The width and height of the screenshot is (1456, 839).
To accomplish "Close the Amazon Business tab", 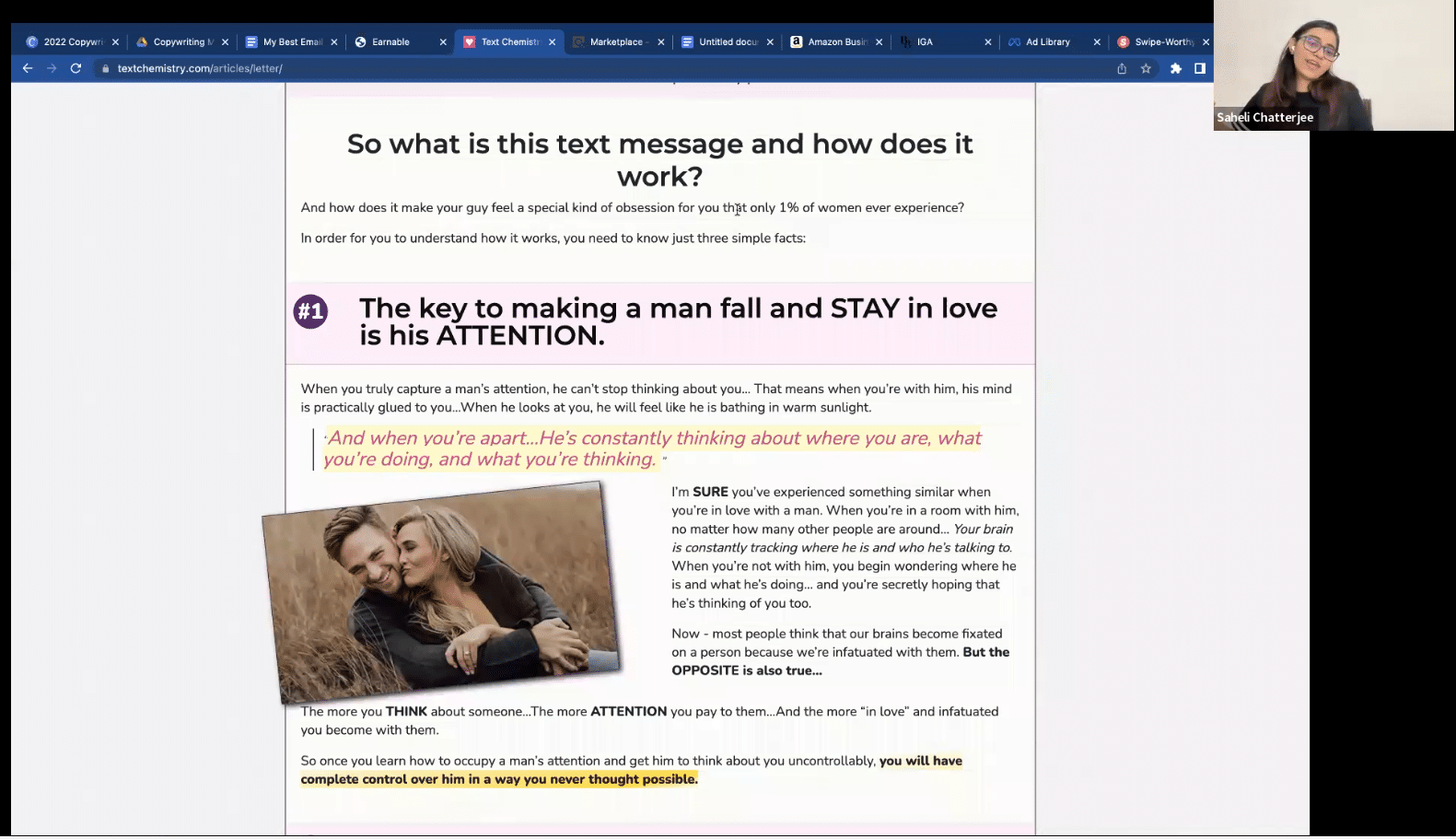I will coord(879,42).
